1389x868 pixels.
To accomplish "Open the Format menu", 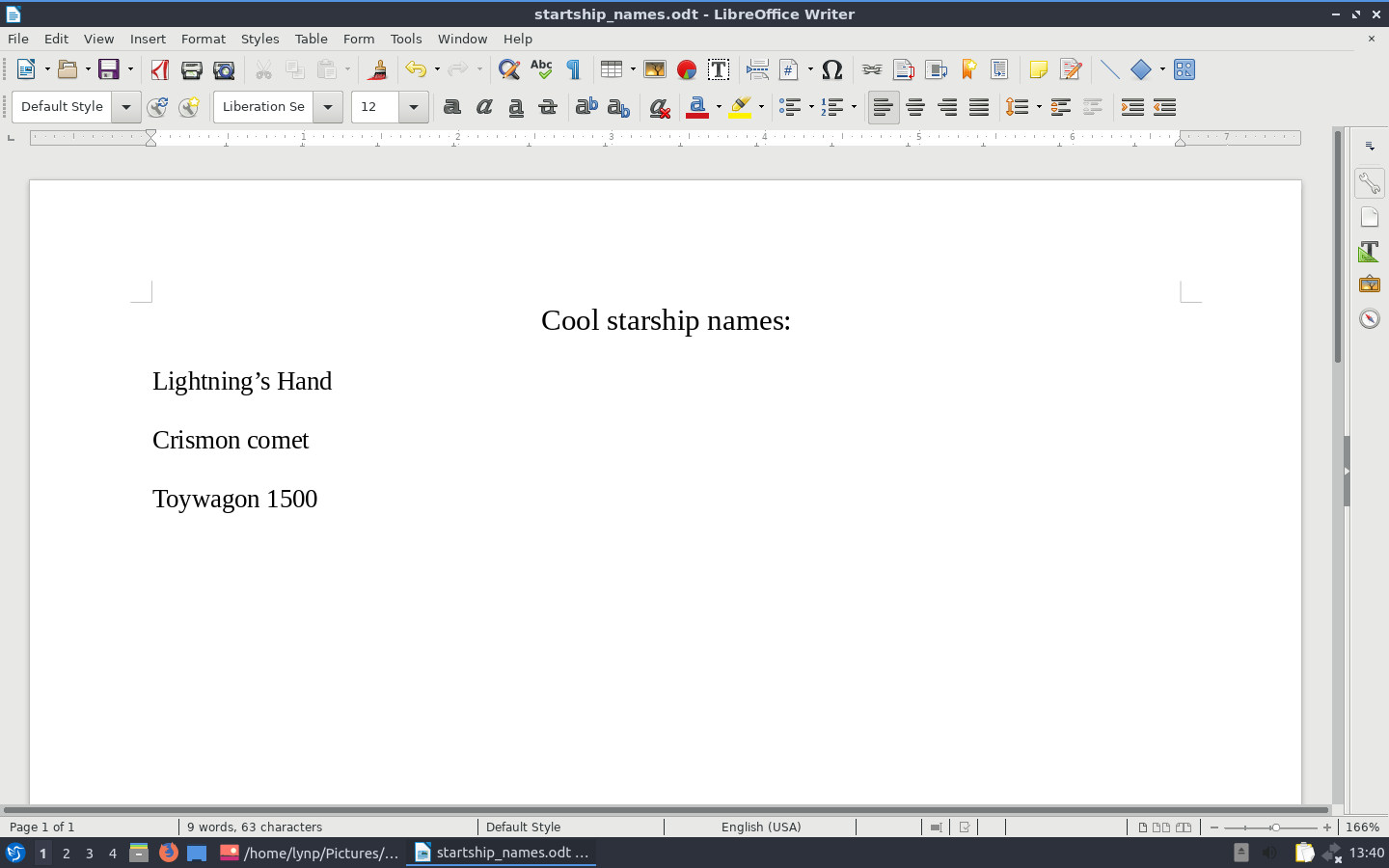I will pos(203,39).
